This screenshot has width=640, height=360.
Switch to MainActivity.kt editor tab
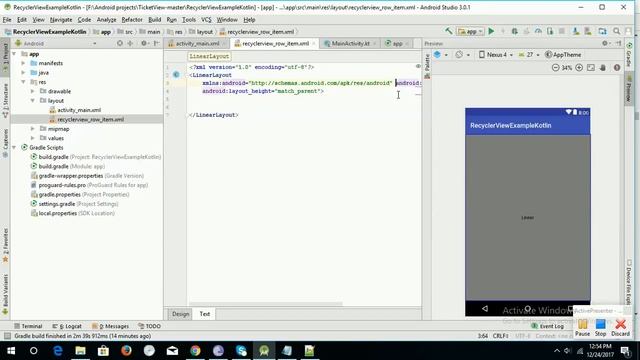point(350,43)
